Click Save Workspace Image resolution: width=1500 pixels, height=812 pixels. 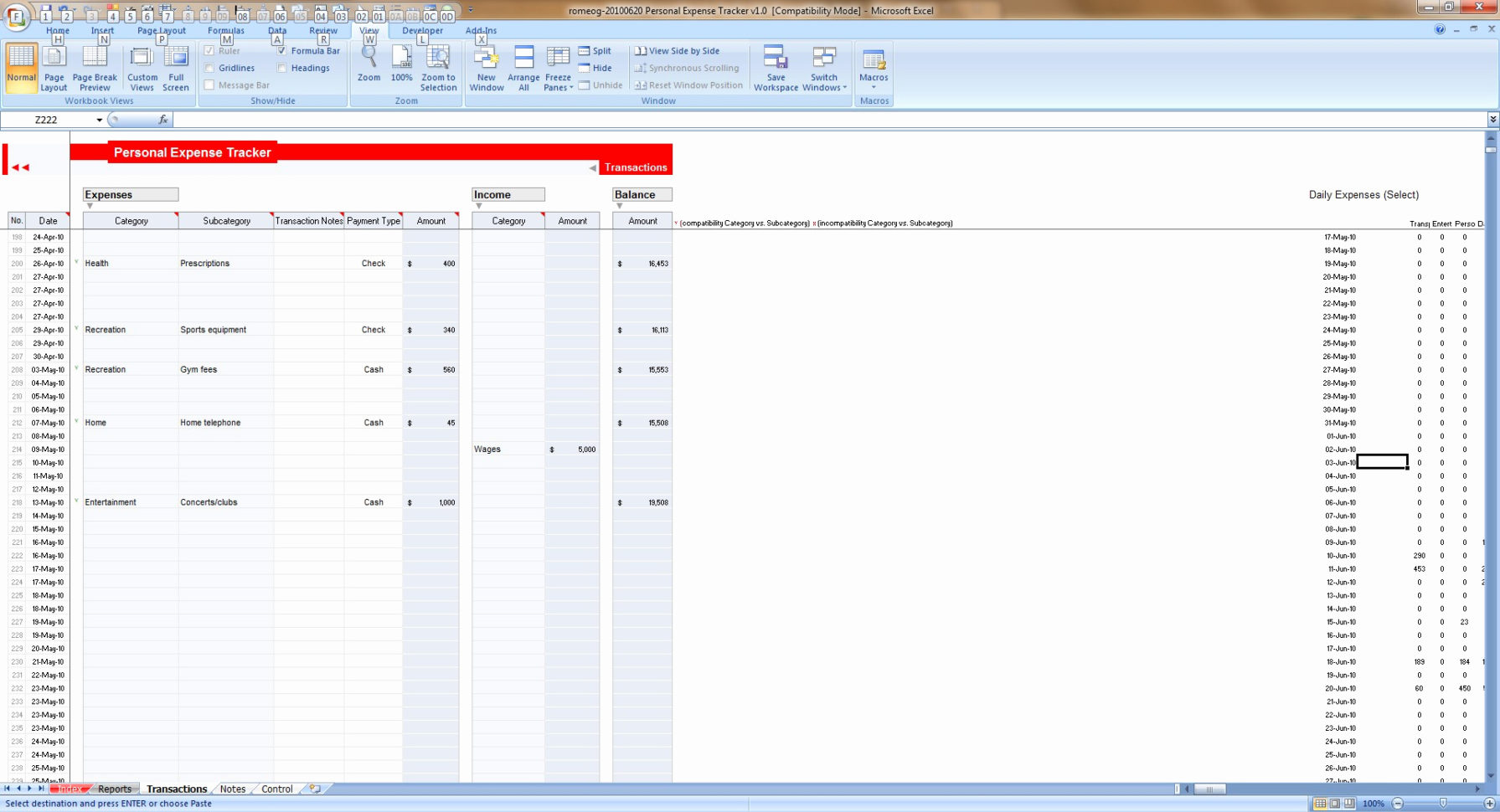tap(775, 67)
